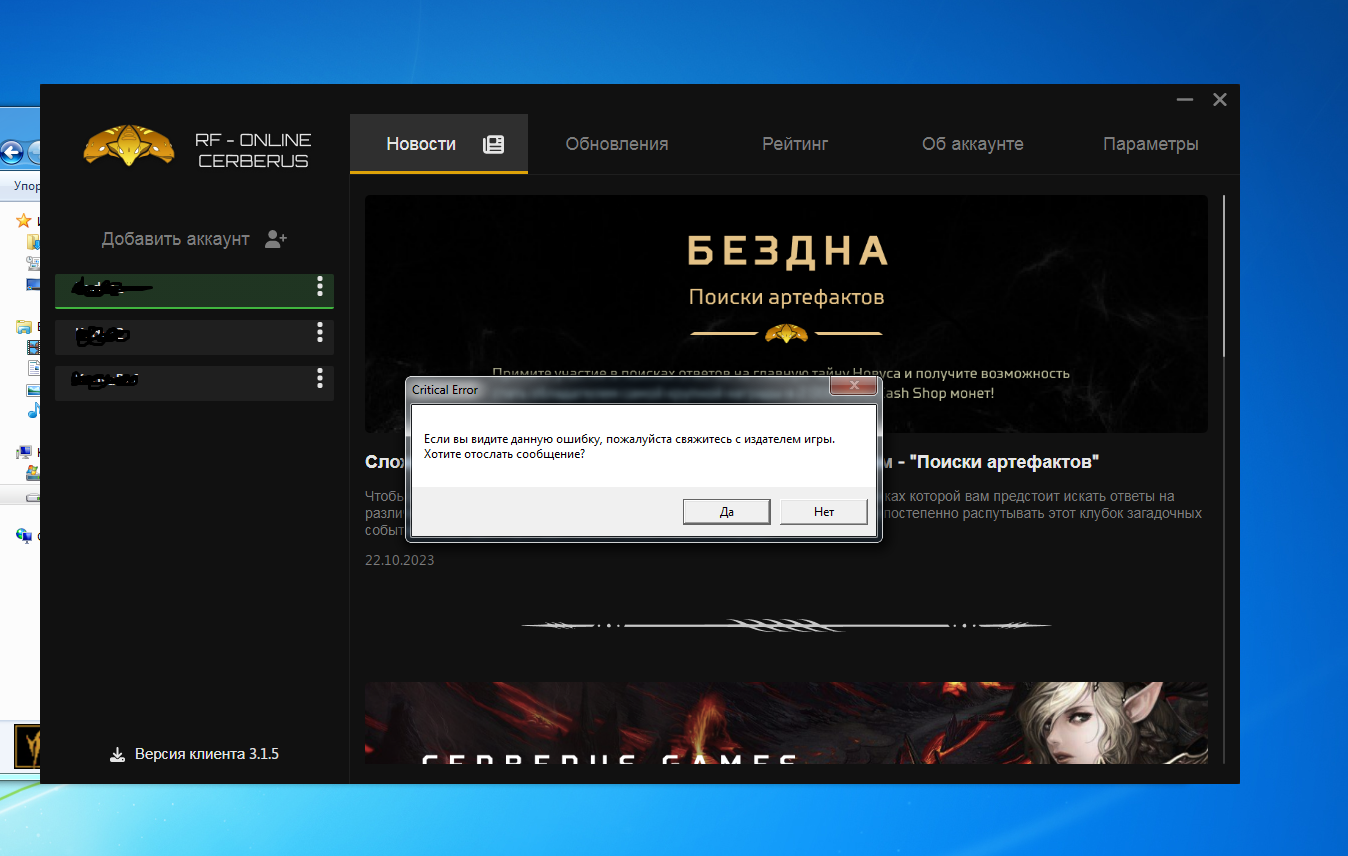
Task: Select the Об аккаунте tab
Action: (x=973, y=144)
